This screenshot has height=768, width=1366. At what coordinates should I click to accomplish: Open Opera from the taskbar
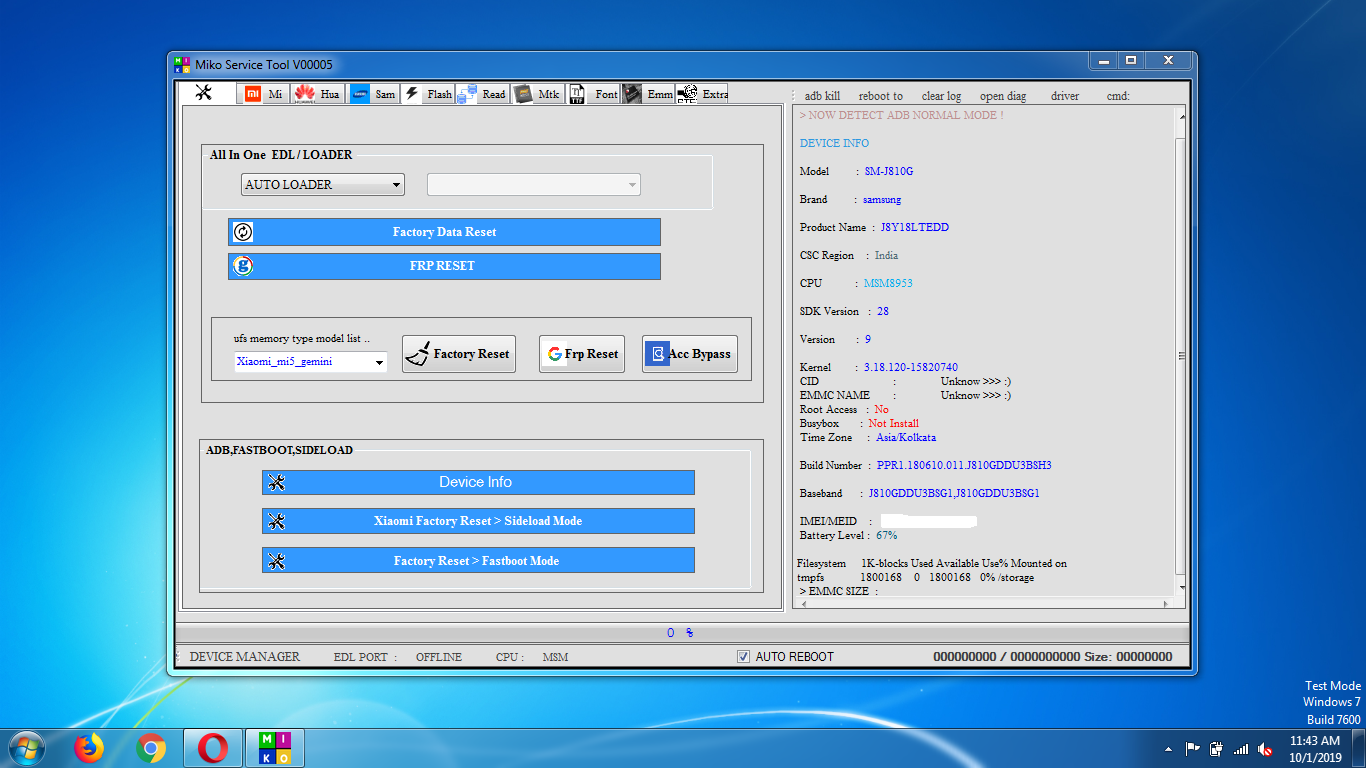tap(213, 747)
